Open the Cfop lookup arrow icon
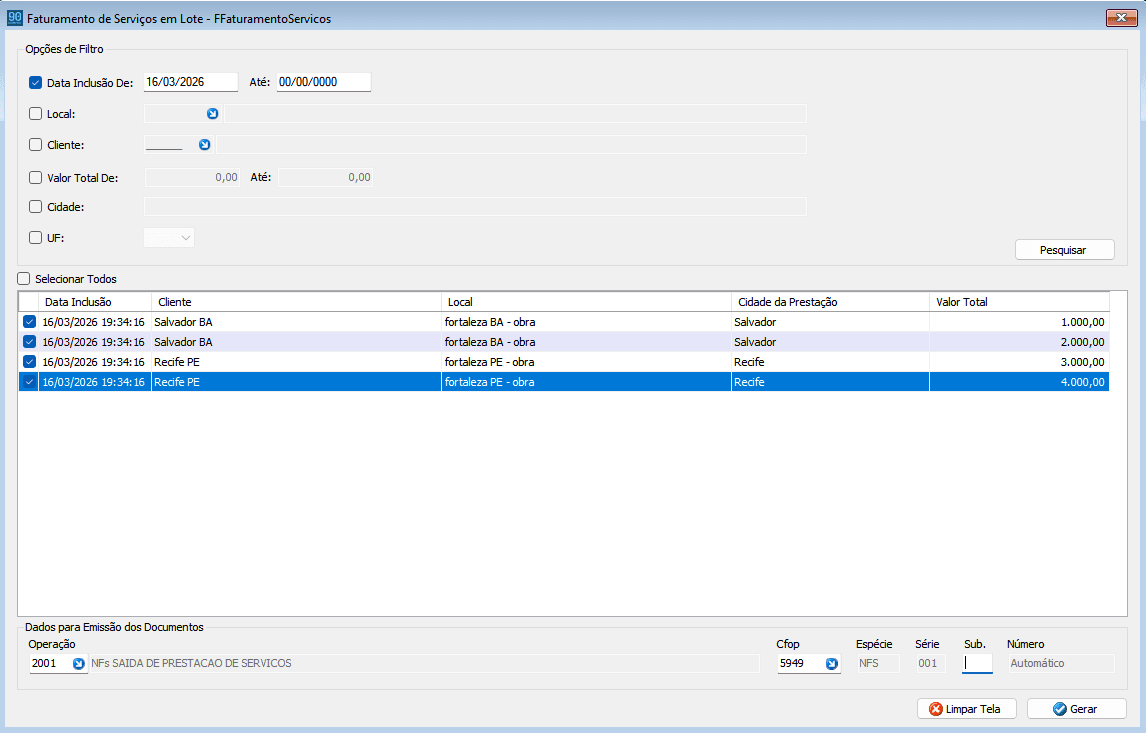The height and width of the screenshot is (733, 1146). (832, 664)
